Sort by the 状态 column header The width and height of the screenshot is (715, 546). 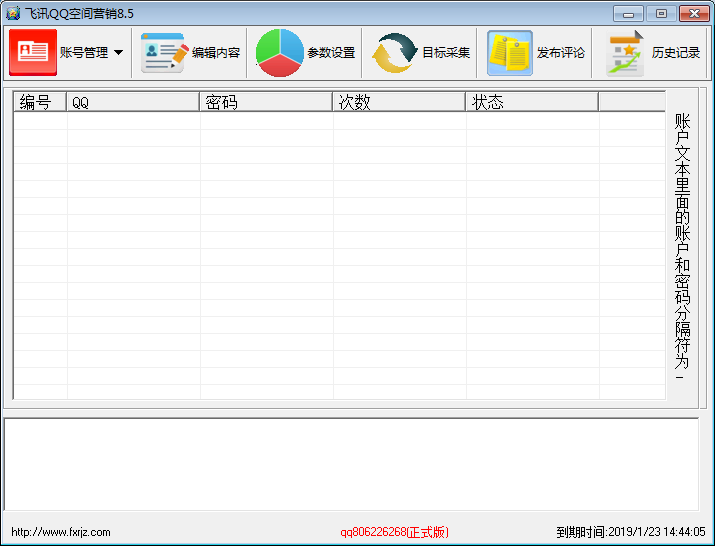(532, 102)
